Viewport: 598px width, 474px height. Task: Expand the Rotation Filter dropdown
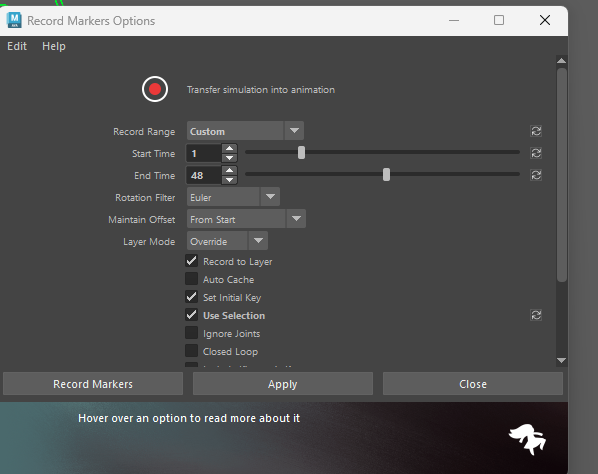tap(233, 197)
